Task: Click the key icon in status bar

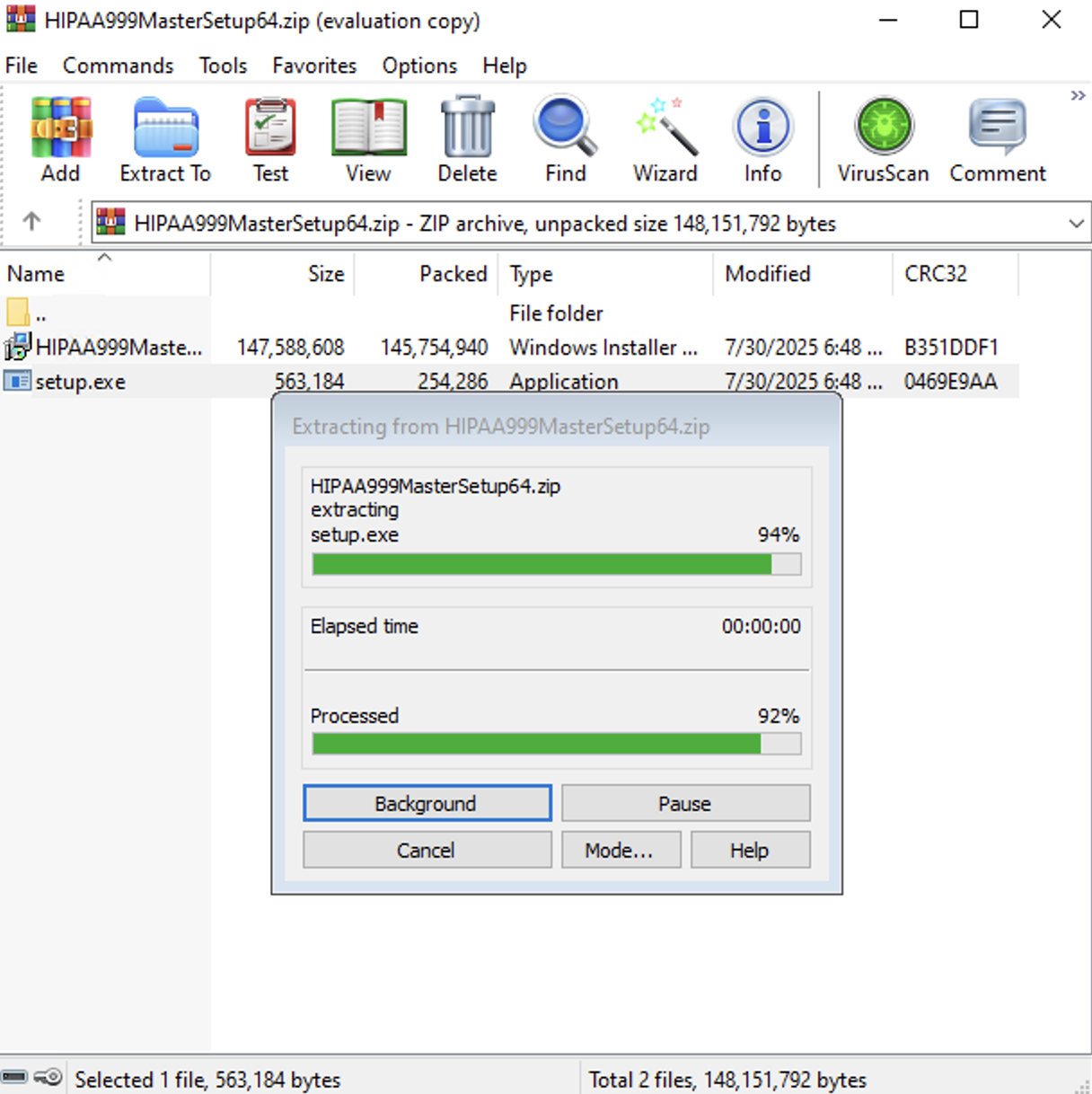Action: 48,1077
